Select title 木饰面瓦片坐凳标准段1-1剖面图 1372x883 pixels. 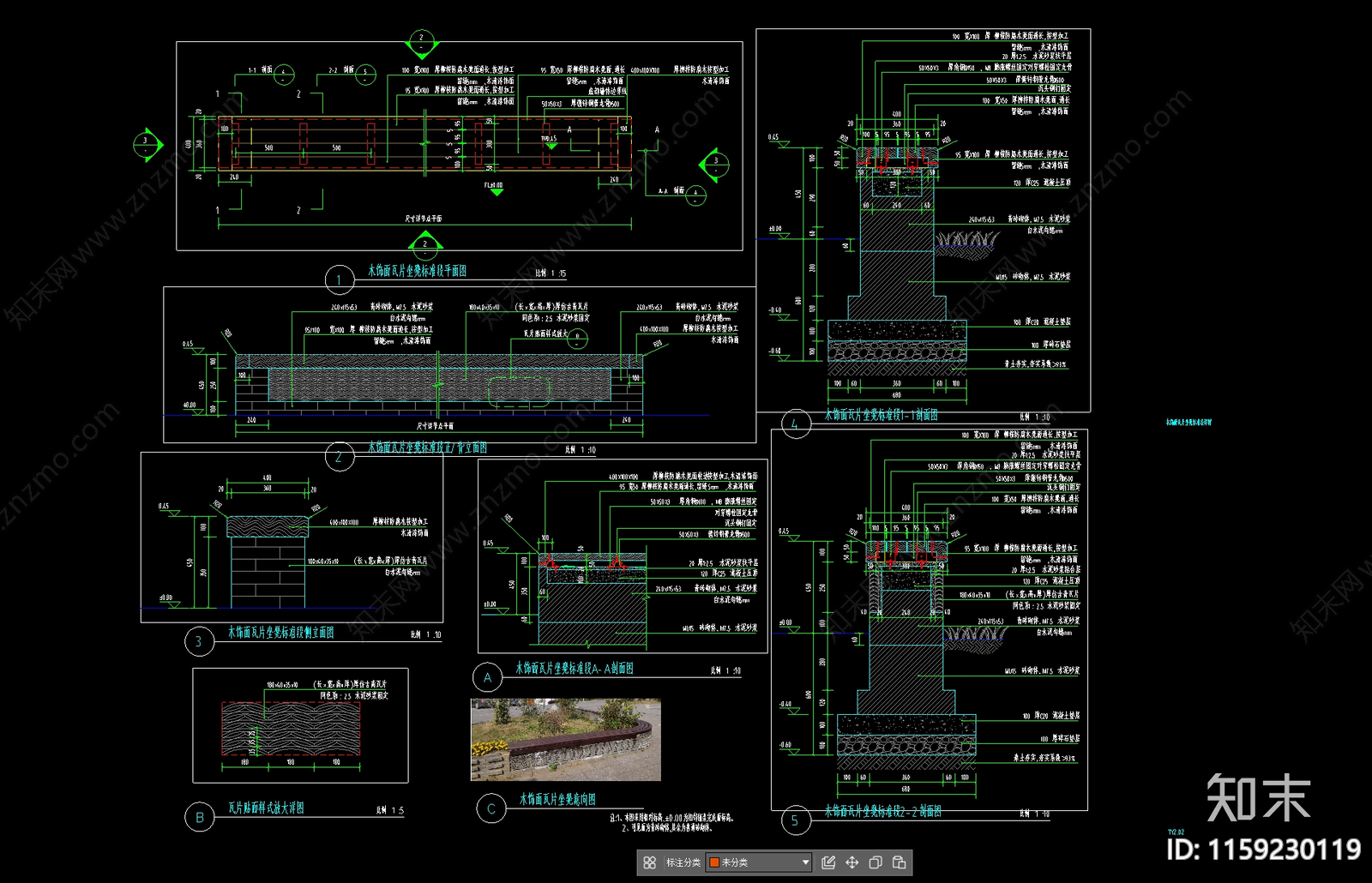882,415
